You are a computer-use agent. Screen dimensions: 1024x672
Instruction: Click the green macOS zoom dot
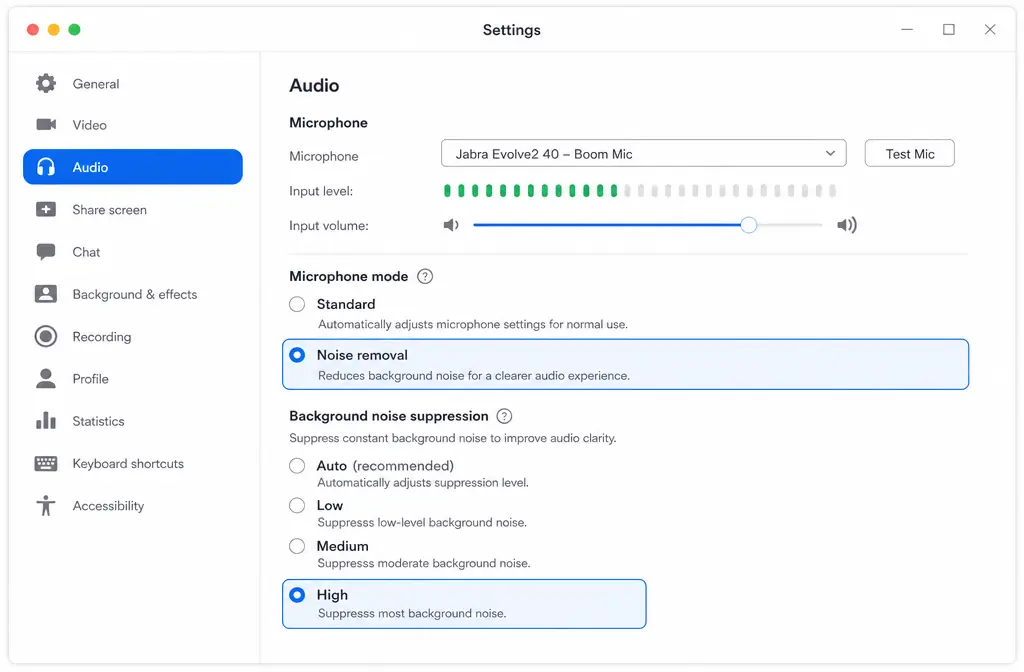click(x=74, y=29)
